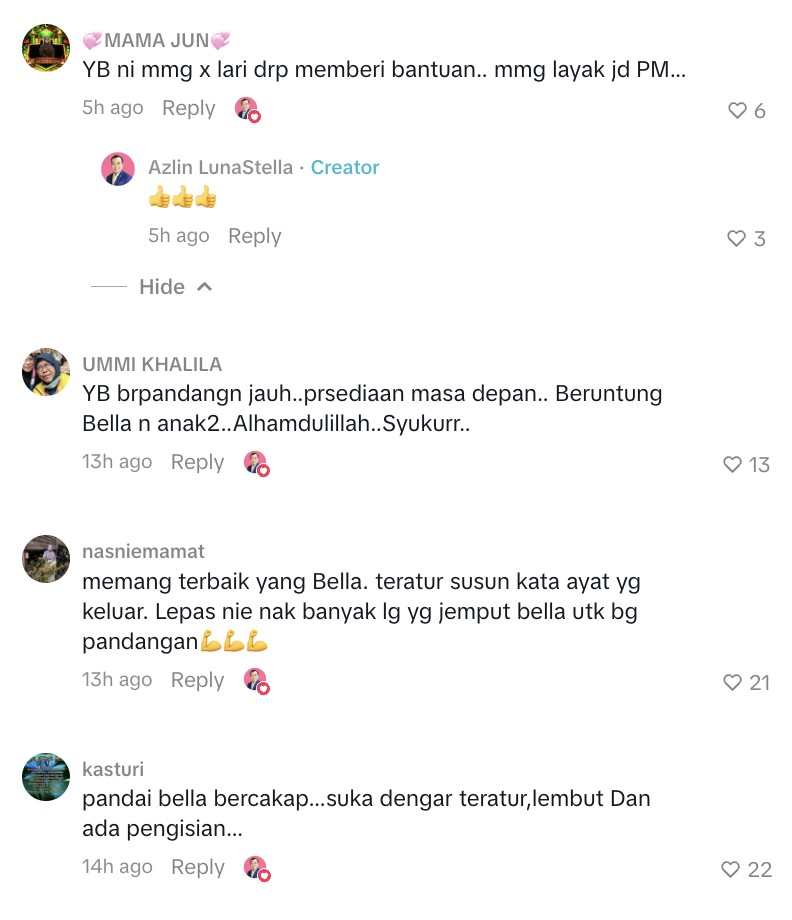Tap creator-liked badge under UMMI KHALILA's comment
The width and height of the screenshot is (792, 920).
click(x=256, y=463)
